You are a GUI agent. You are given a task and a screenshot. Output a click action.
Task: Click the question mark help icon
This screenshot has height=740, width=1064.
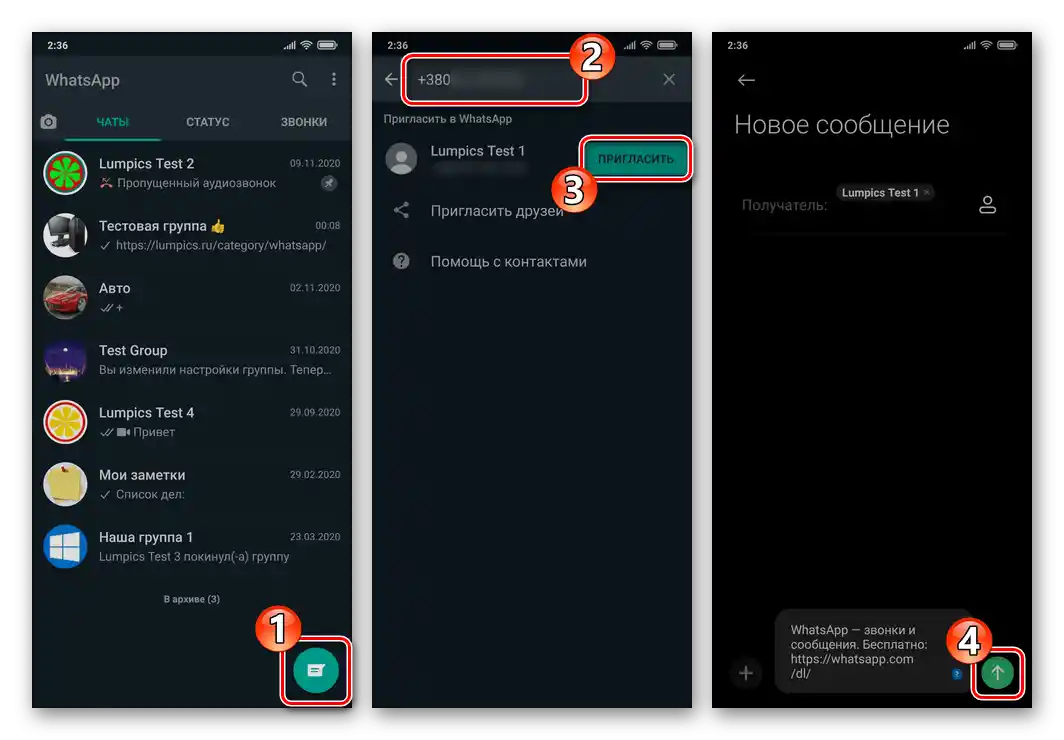[x=401, y=261]
